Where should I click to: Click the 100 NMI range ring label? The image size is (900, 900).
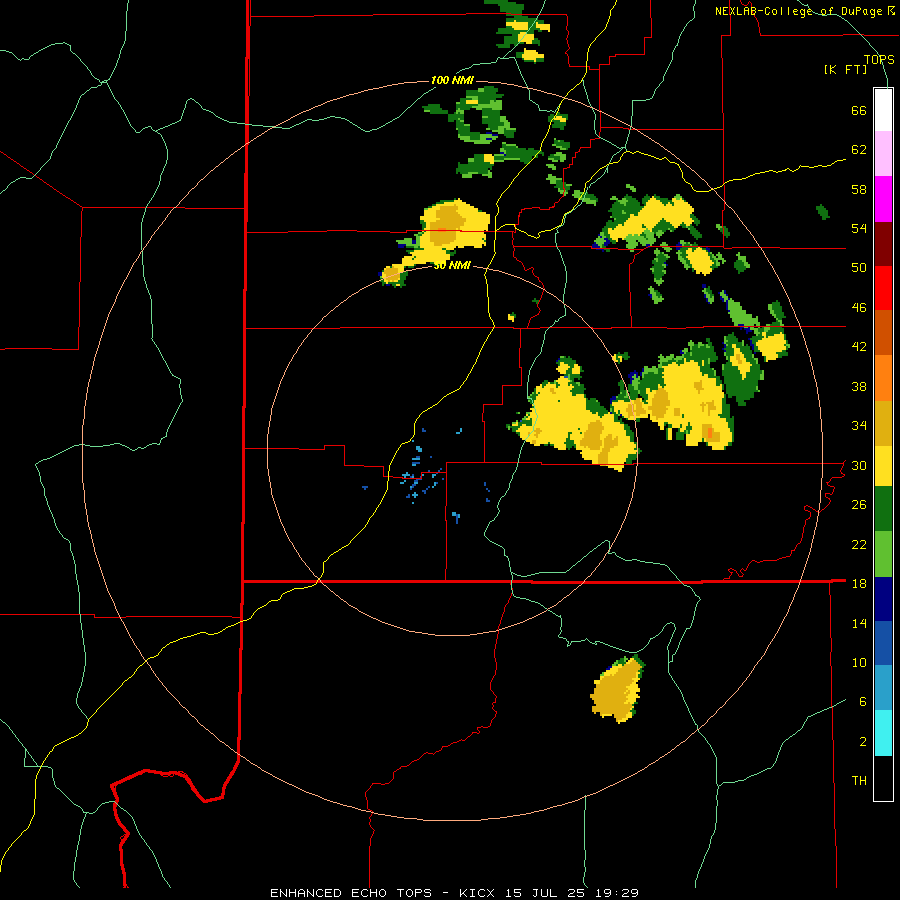(x=452, y=80)
